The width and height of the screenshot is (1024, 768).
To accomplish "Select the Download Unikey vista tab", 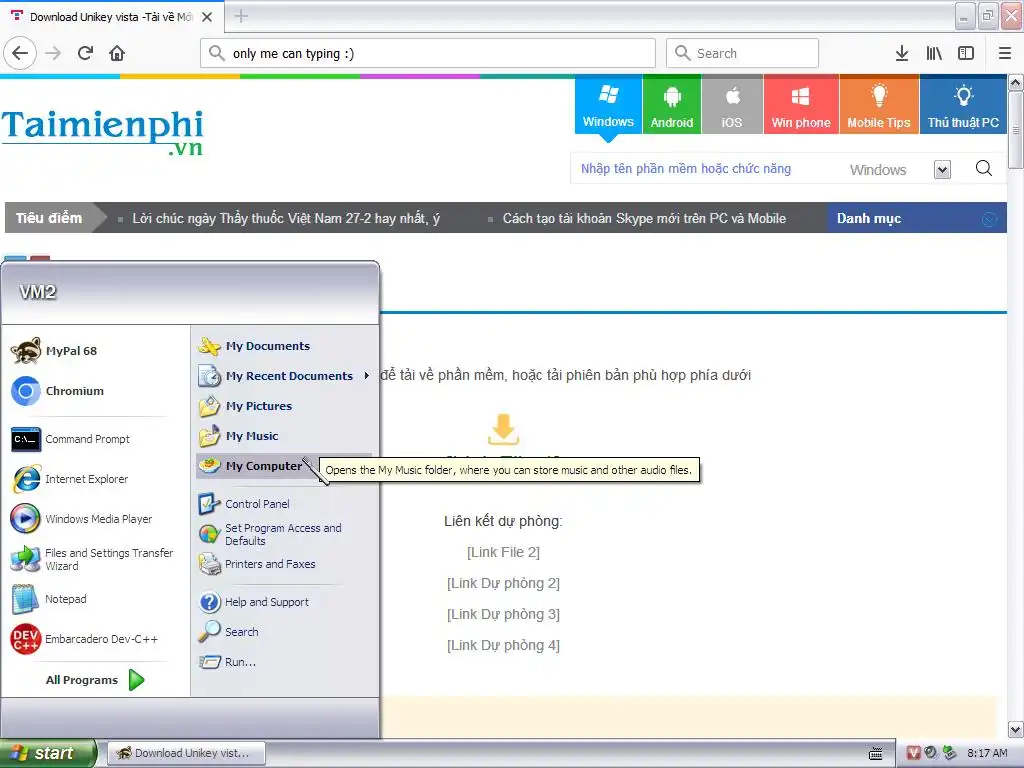I will pos(112,17).
